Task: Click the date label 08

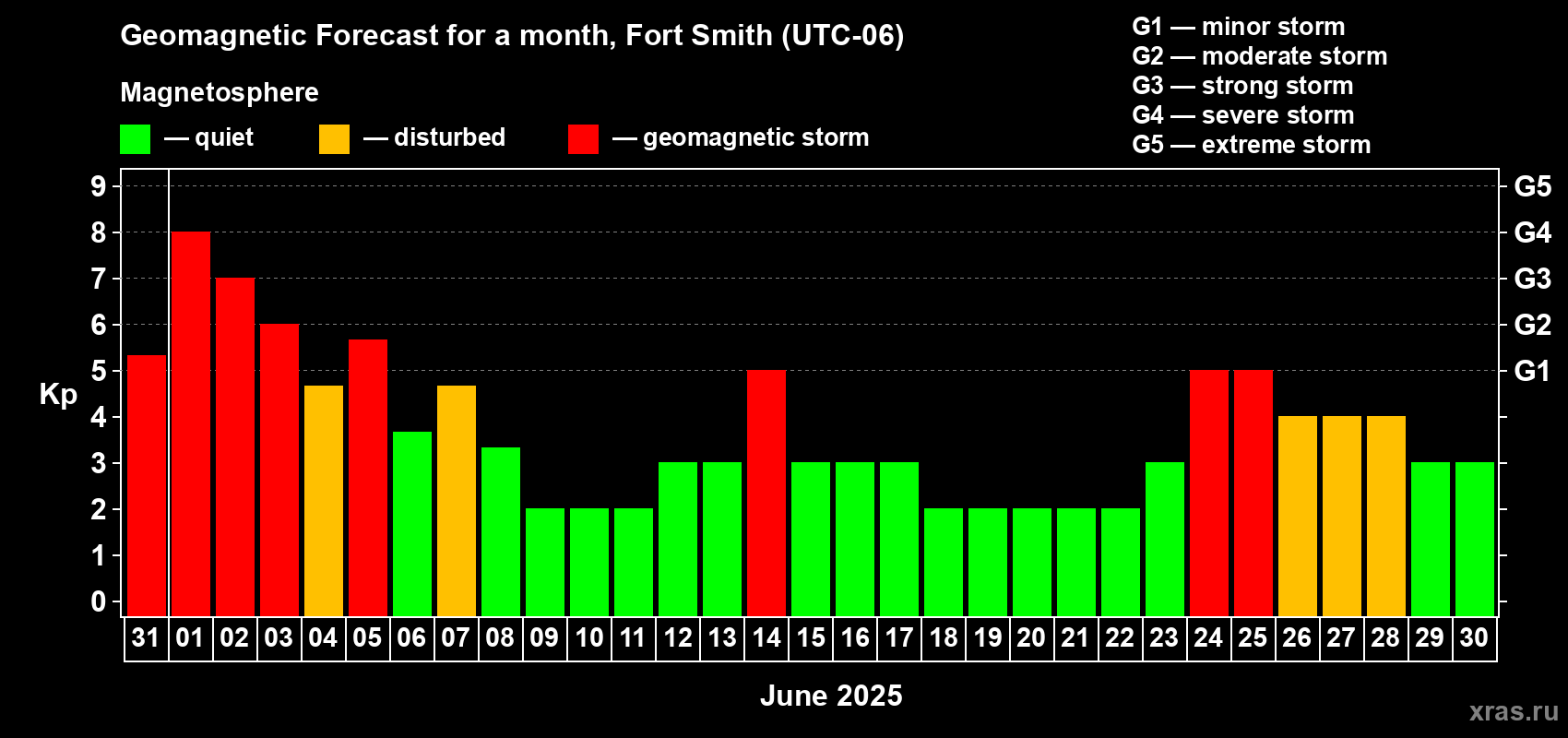Action: [x=500, y=637]
